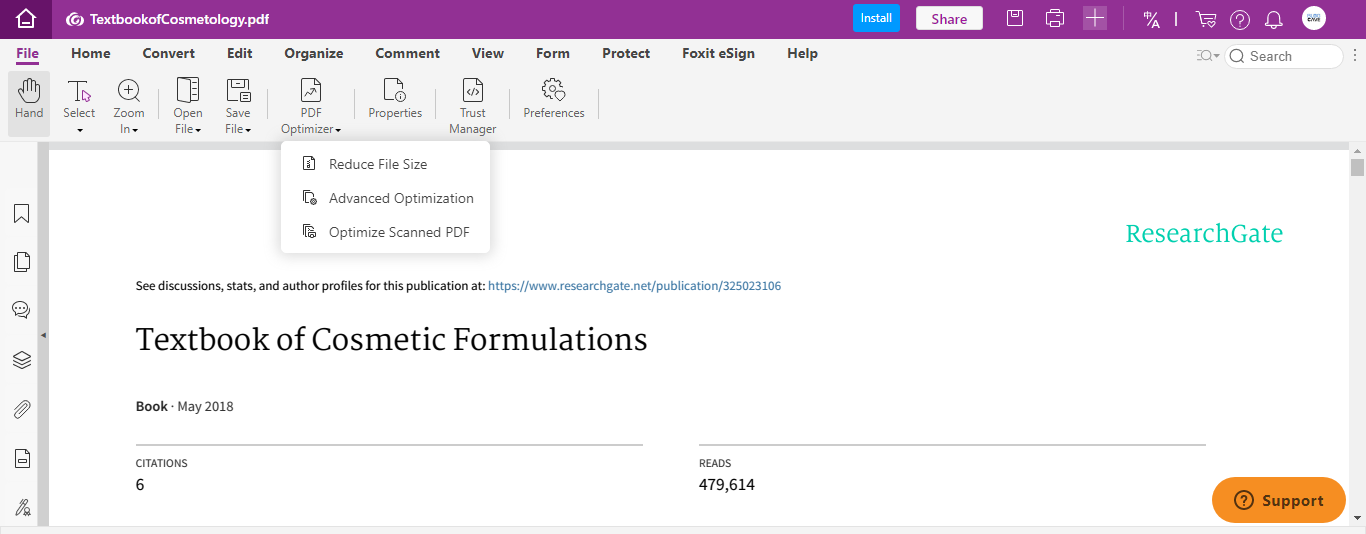This screenshot has width=1366, height=534.
Task: Switch to the Comment tab
Action: [407, 54]
